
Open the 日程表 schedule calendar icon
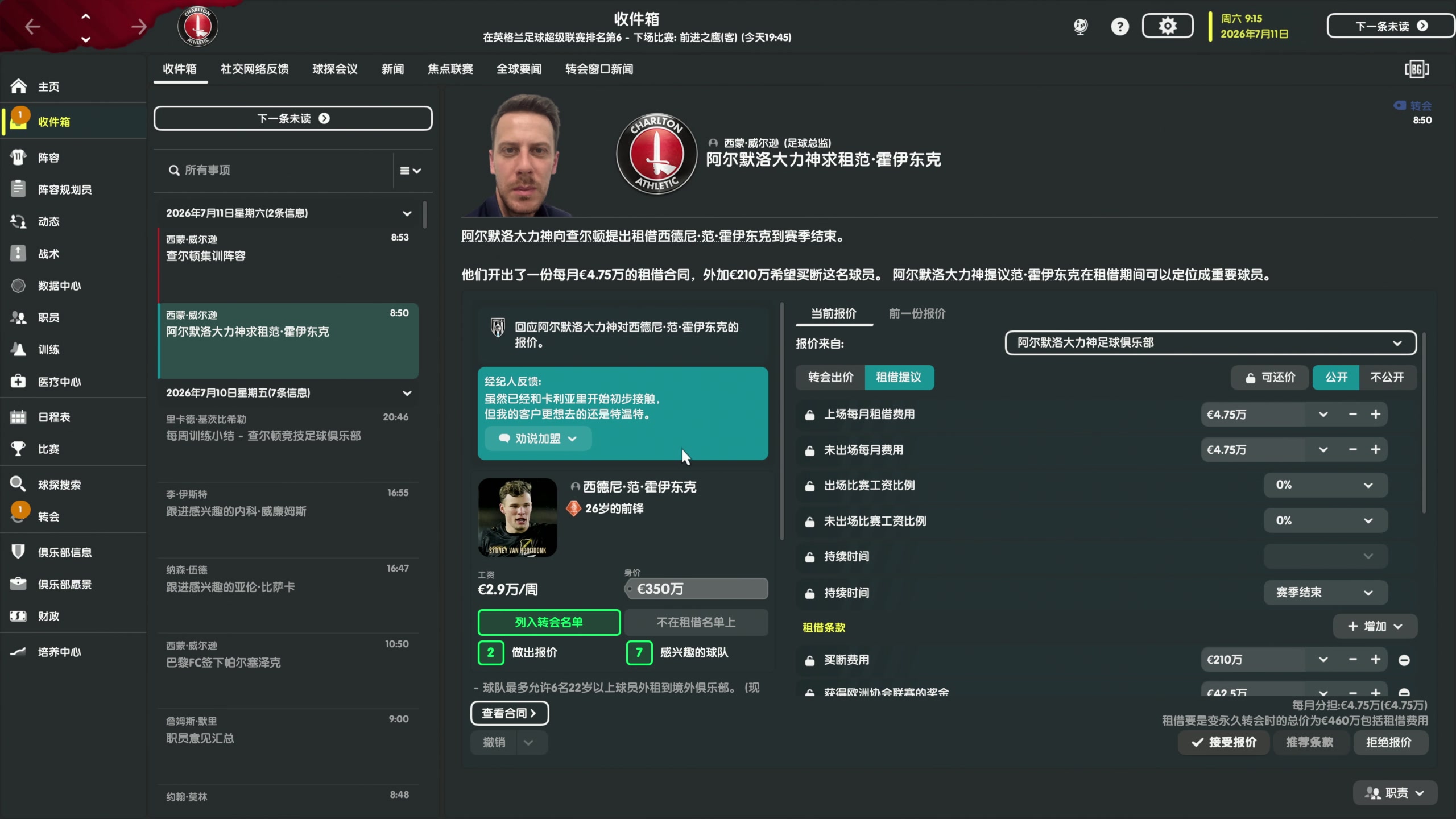coord(18,417)
